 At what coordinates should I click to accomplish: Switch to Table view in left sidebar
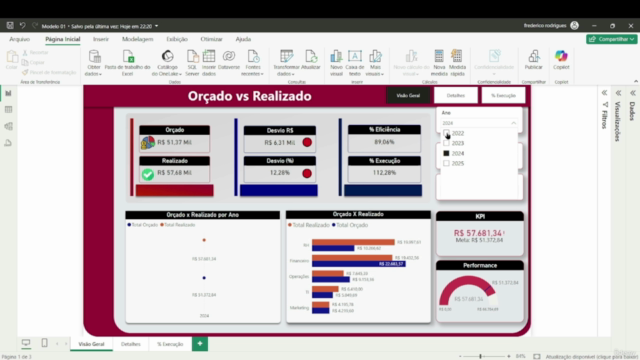point(9,109)
